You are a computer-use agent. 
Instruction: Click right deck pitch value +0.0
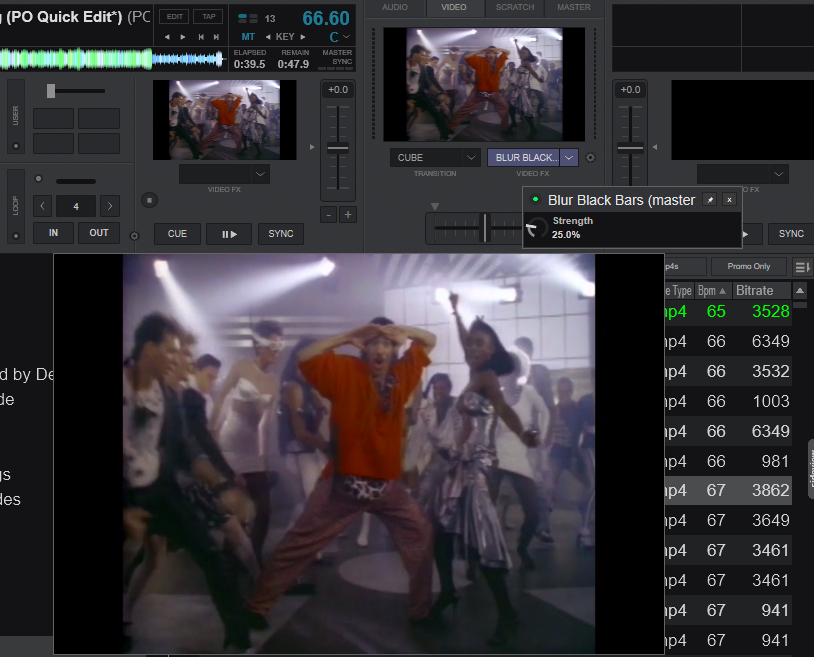point(631,90)
